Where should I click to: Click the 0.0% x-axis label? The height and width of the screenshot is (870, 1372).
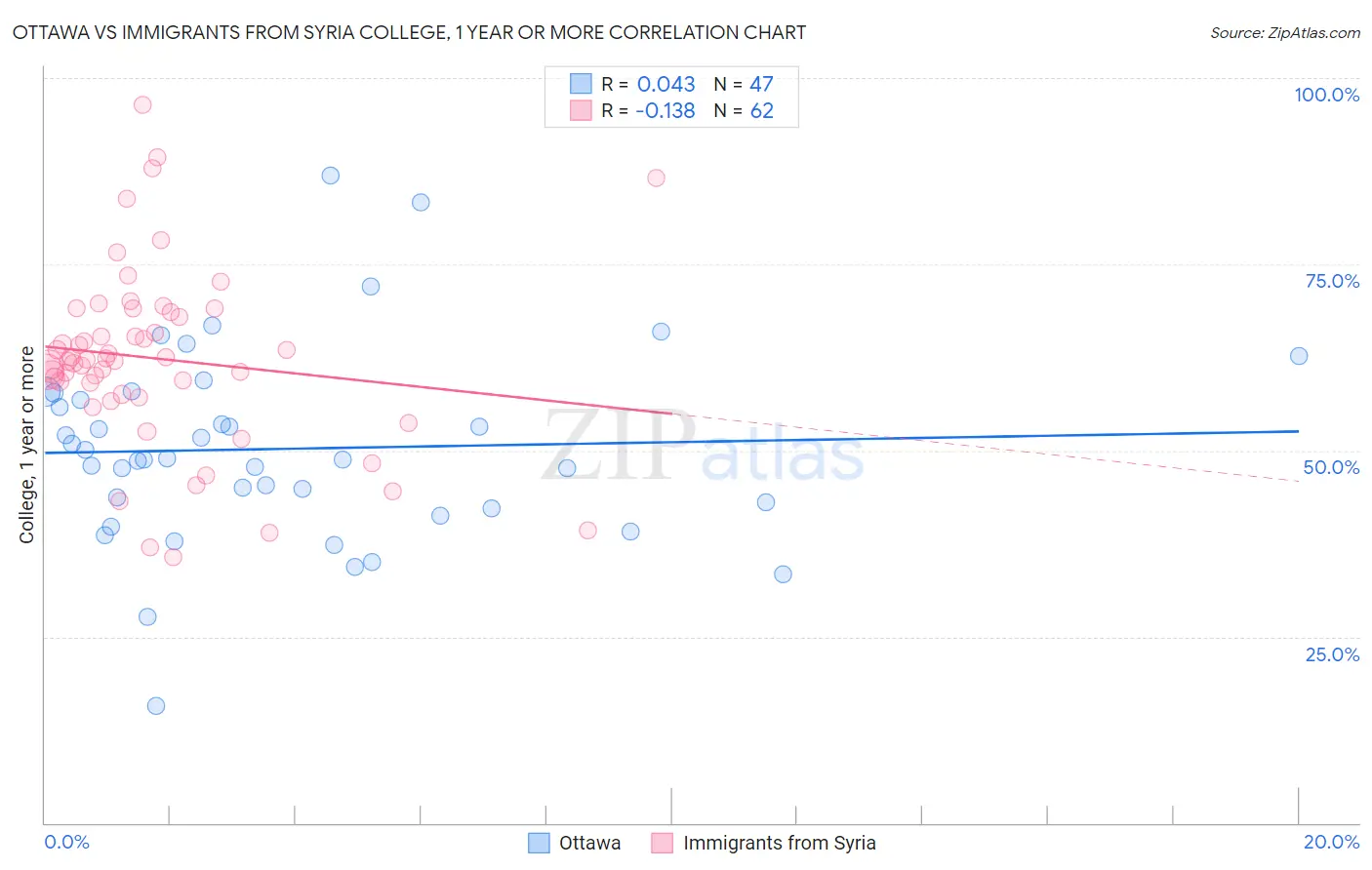point(66,842)
